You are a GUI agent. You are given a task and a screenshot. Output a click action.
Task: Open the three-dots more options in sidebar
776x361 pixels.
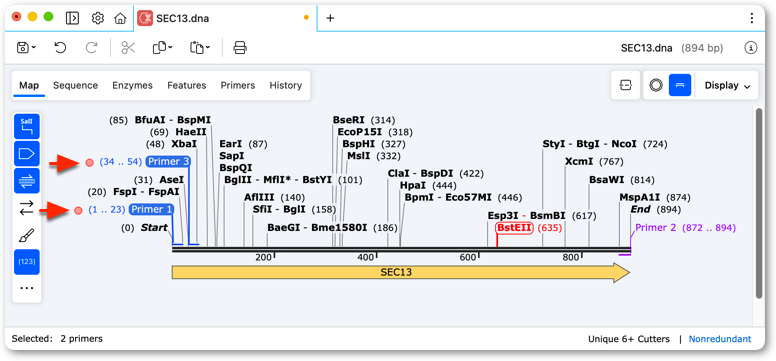[x=27, y=288]
